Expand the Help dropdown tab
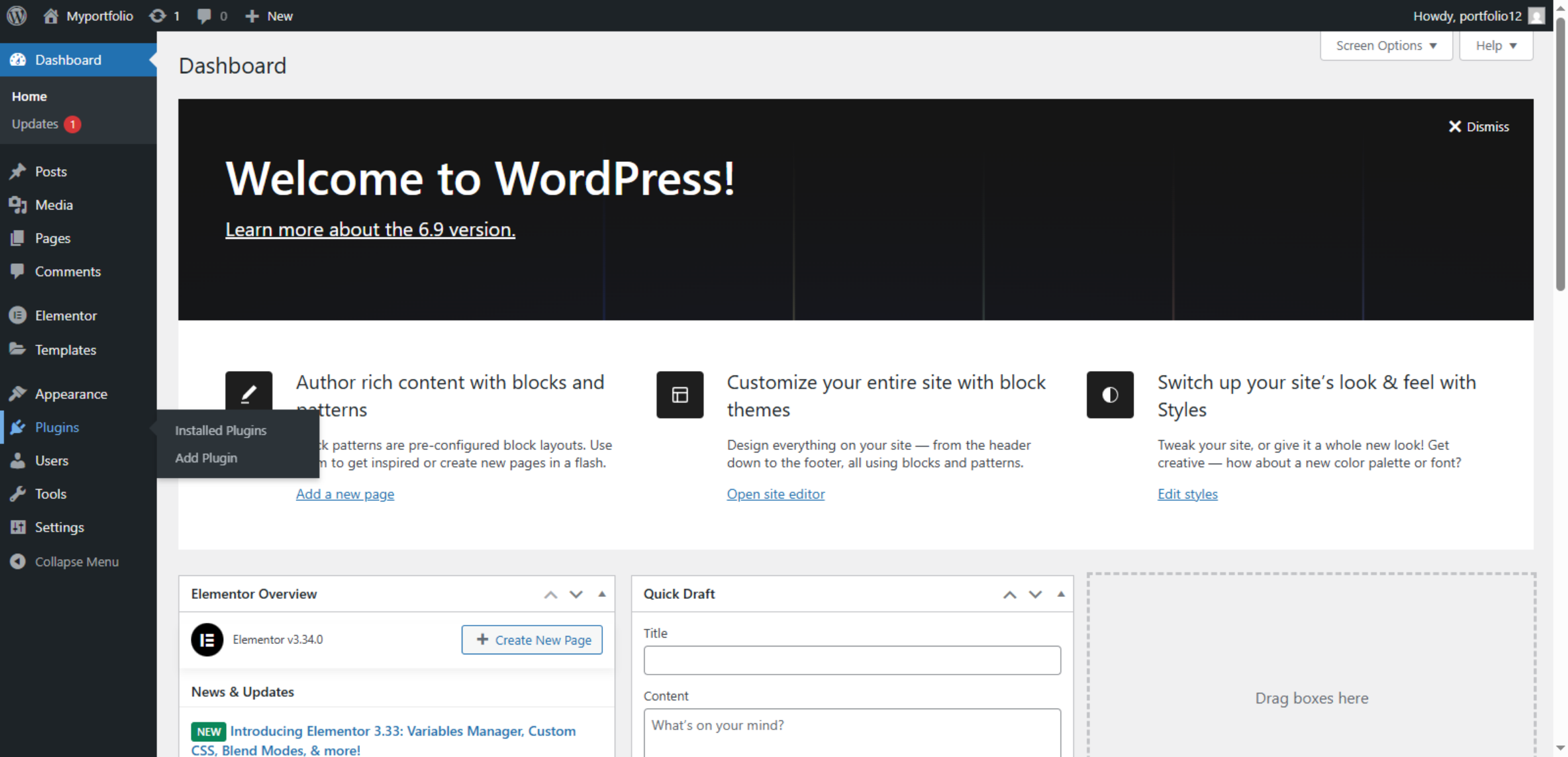This screenshot has width=1568, height=757. click(x=1495, y=46)
